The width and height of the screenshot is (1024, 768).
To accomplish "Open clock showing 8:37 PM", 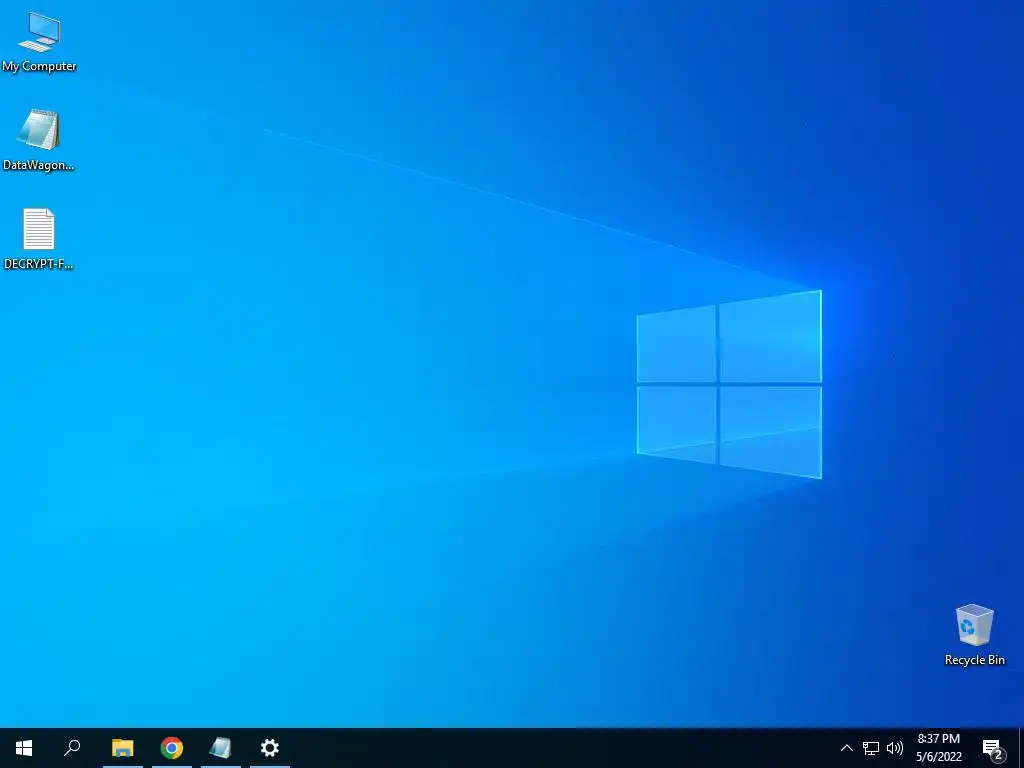I will tap(938, 748).
